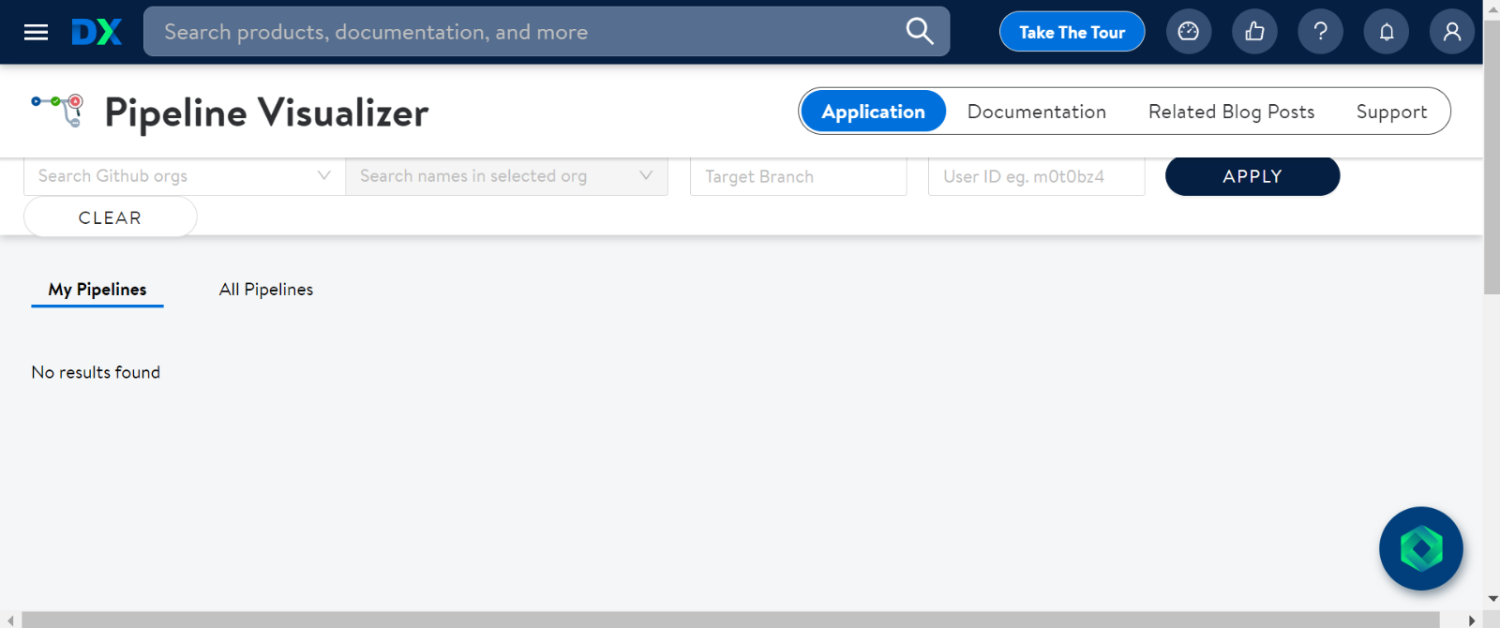Click the scroll-left arrow at bottom

click(9, 620)
